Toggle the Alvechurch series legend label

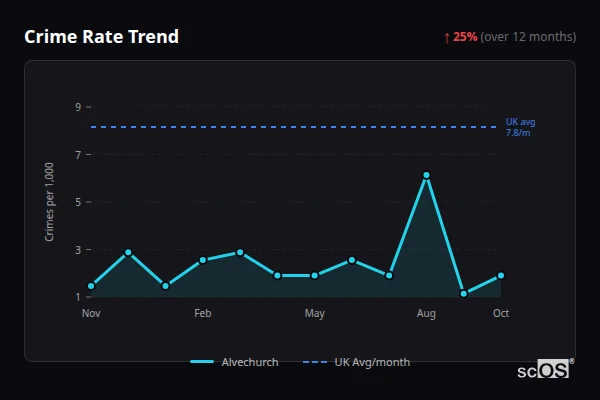250,362
